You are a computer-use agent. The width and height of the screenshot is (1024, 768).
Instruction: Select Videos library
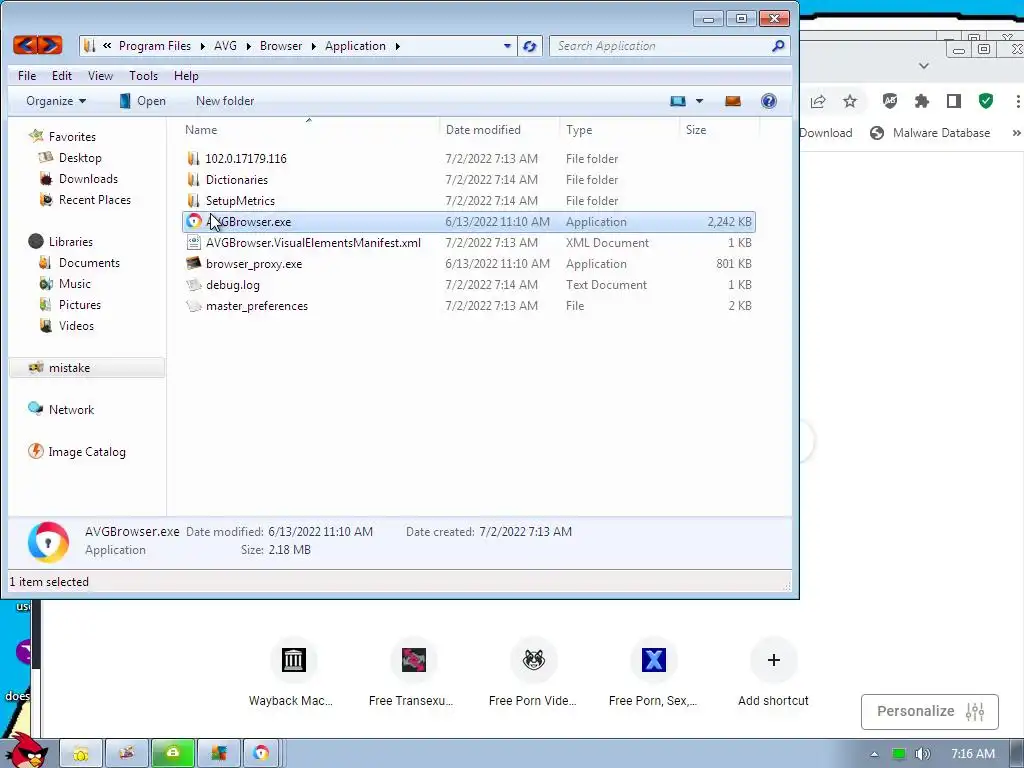(76, 325)
